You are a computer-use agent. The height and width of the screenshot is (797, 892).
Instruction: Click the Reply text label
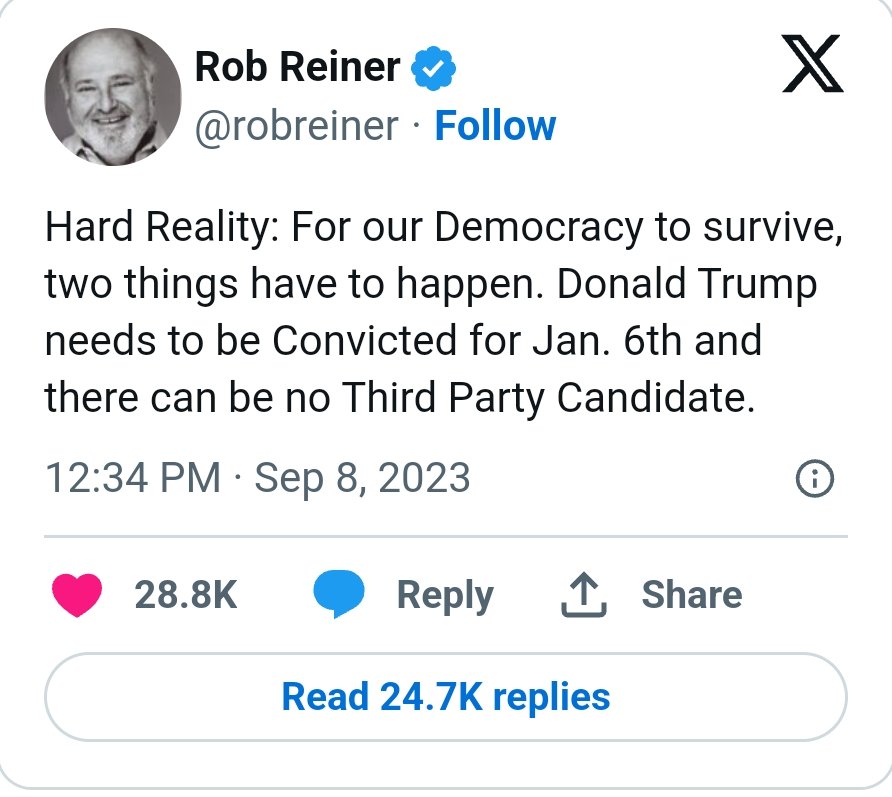click(445, 595)
